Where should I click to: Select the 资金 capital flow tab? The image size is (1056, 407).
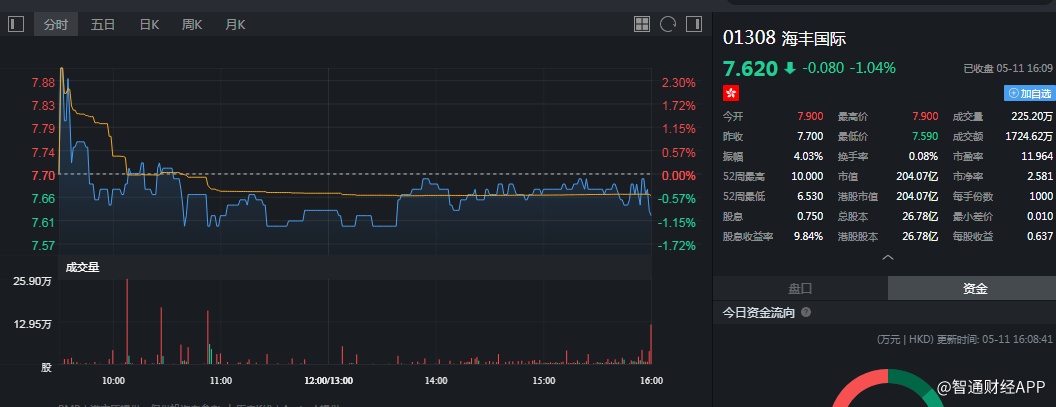(975, 288)
